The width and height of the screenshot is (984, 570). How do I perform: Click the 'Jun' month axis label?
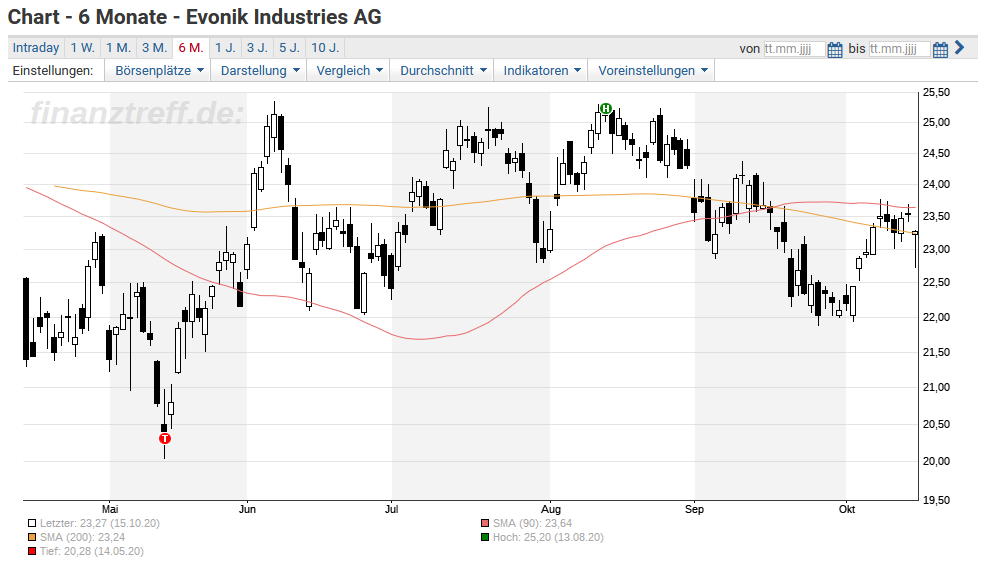[x=247, y=509]
